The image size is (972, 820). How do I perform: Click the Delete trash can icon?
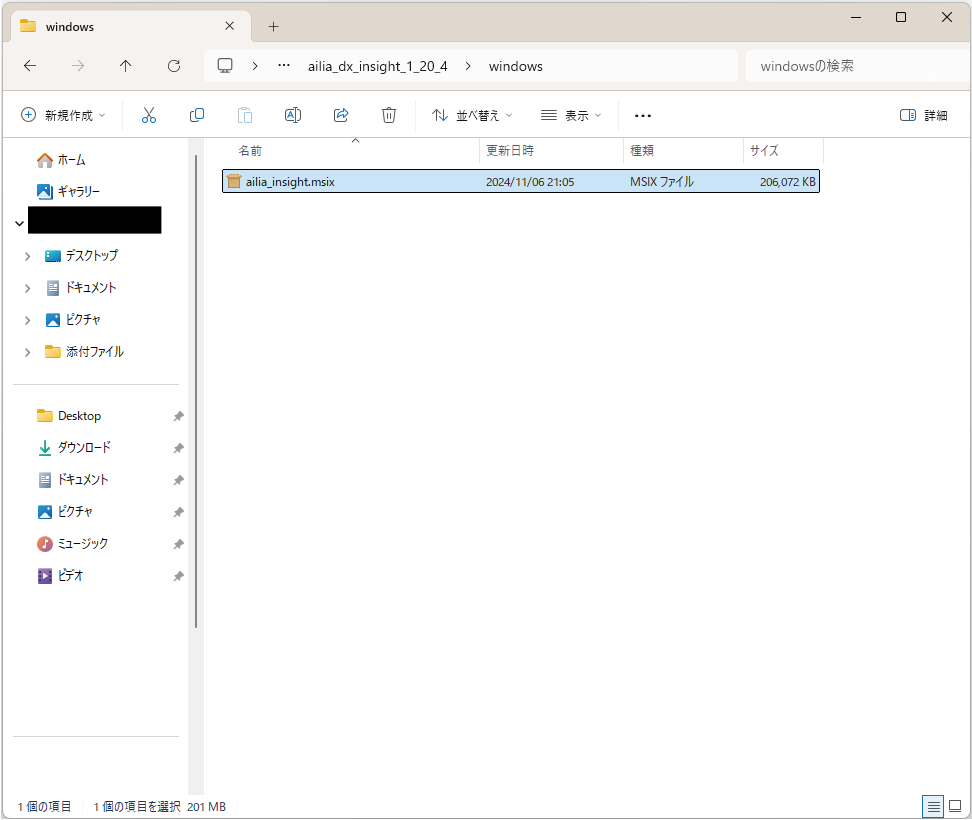coord(389,115)
